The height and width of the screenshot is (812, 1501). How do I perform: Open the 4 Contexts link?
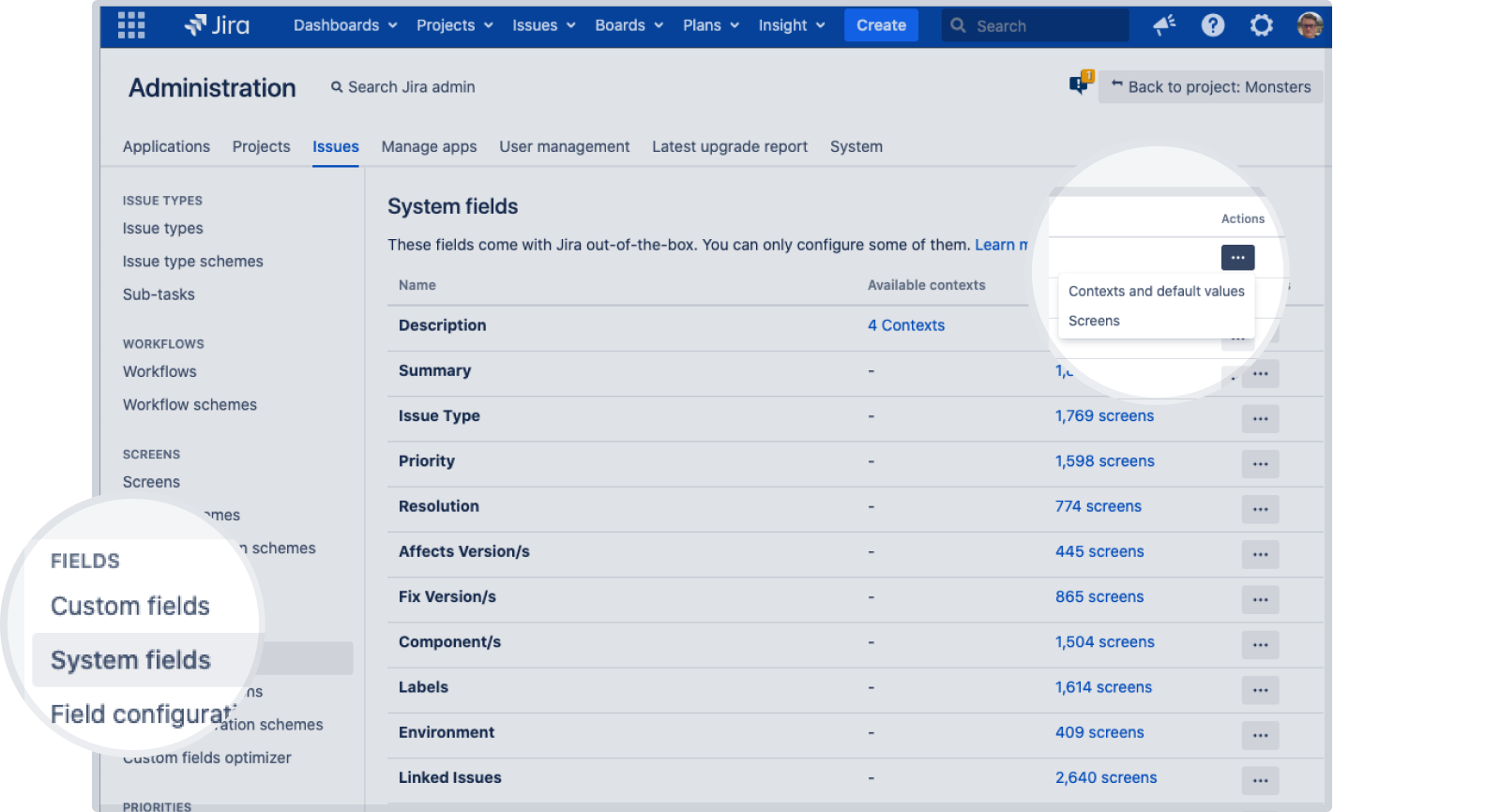pyautogui.click(x=905, y=325)
